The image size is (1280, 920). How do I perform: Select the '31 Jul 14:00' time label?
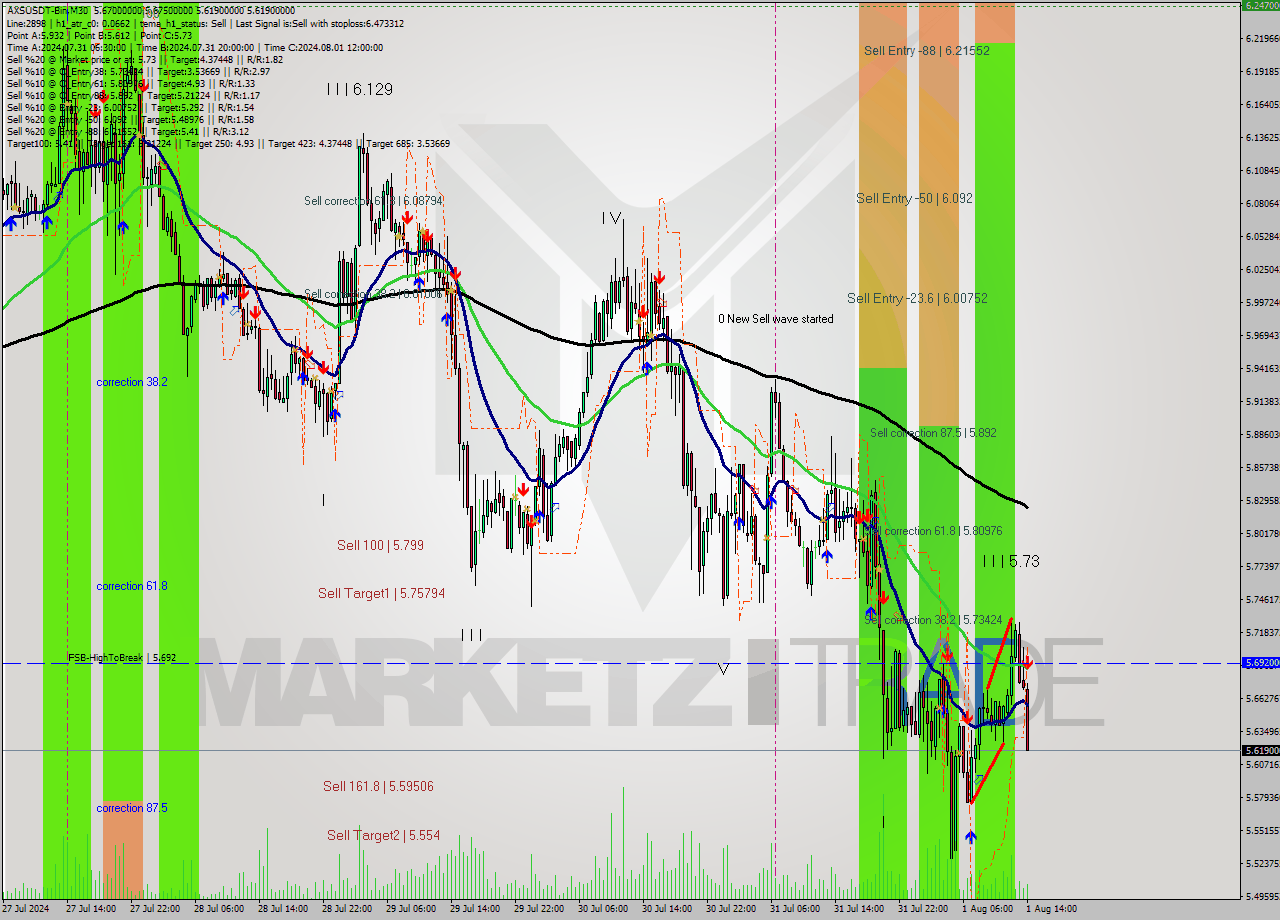click(x=858, y=909)
